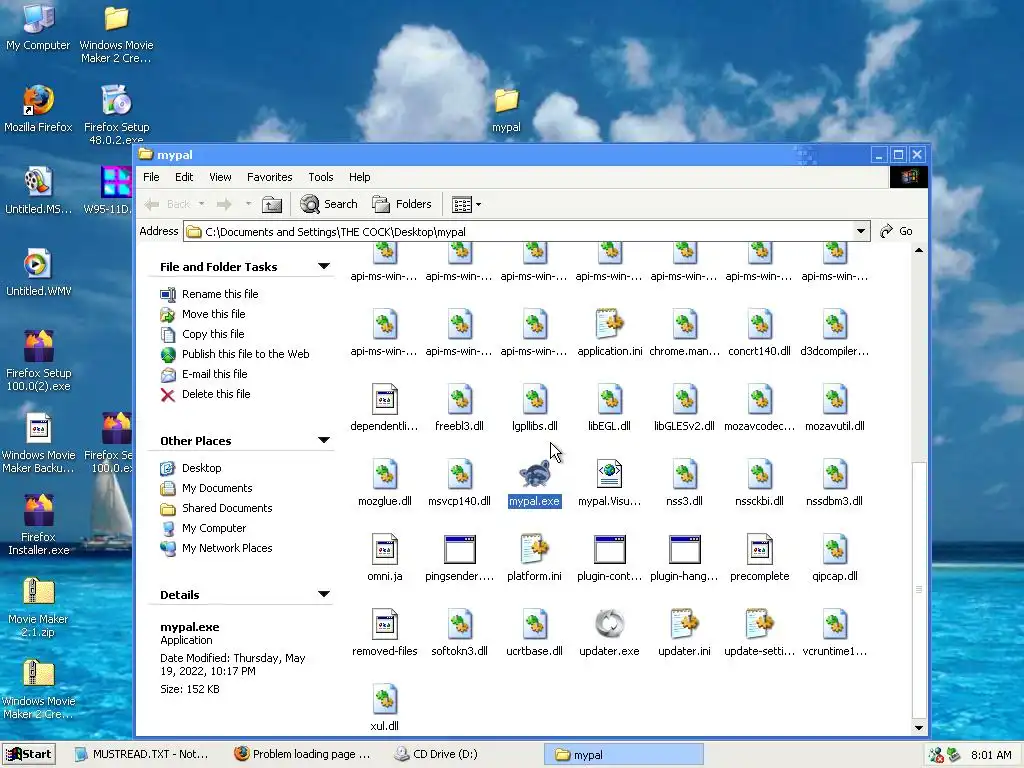The height and width of the screenshot is (768, 1024).
Task: Click Copy this file link
Action: tap(213, 334)
